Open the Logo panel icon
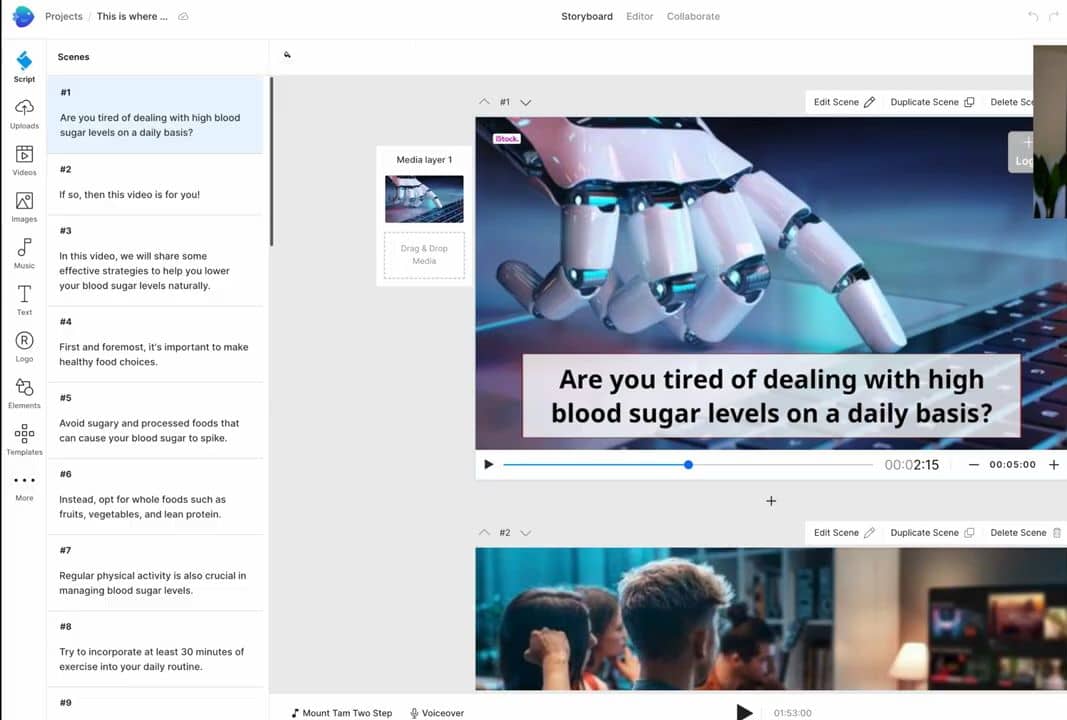 [x=24, y=341]
